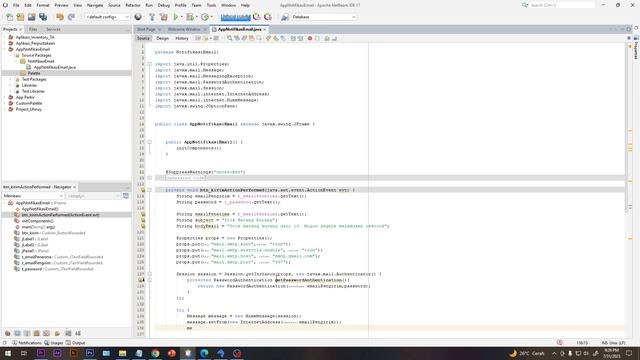
Task: Collapse the AppNotifikasiEmail constructor fold
Action: (150, 142)
